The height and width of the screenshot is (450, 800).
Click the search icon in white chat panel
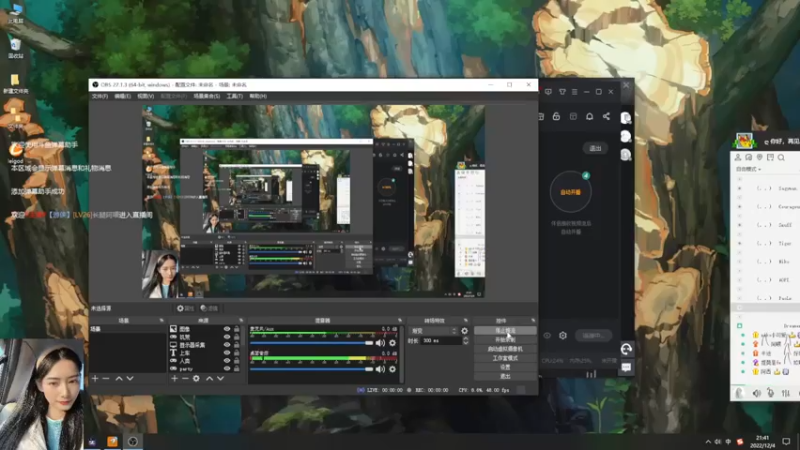tap(781, 158)
